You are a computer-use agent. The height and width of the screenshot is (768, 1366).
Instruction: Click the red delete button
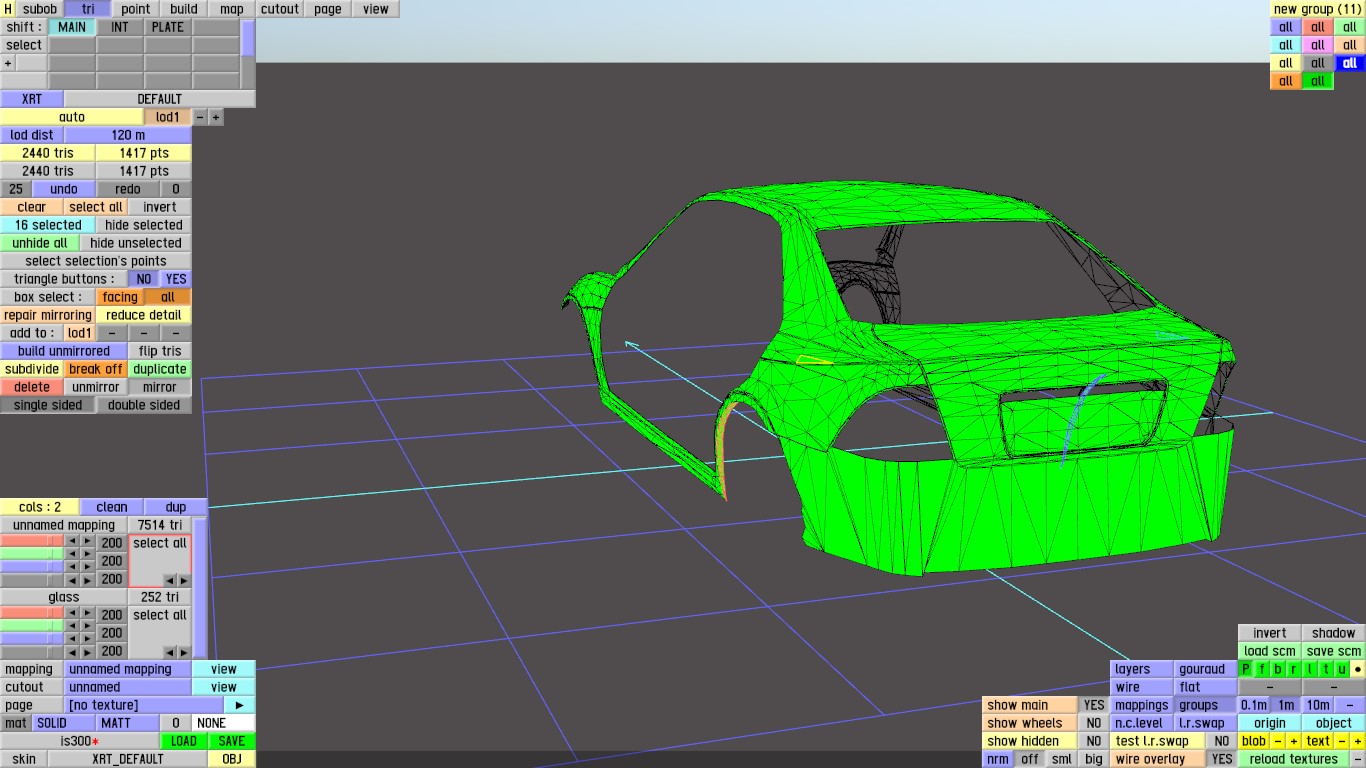32,387
